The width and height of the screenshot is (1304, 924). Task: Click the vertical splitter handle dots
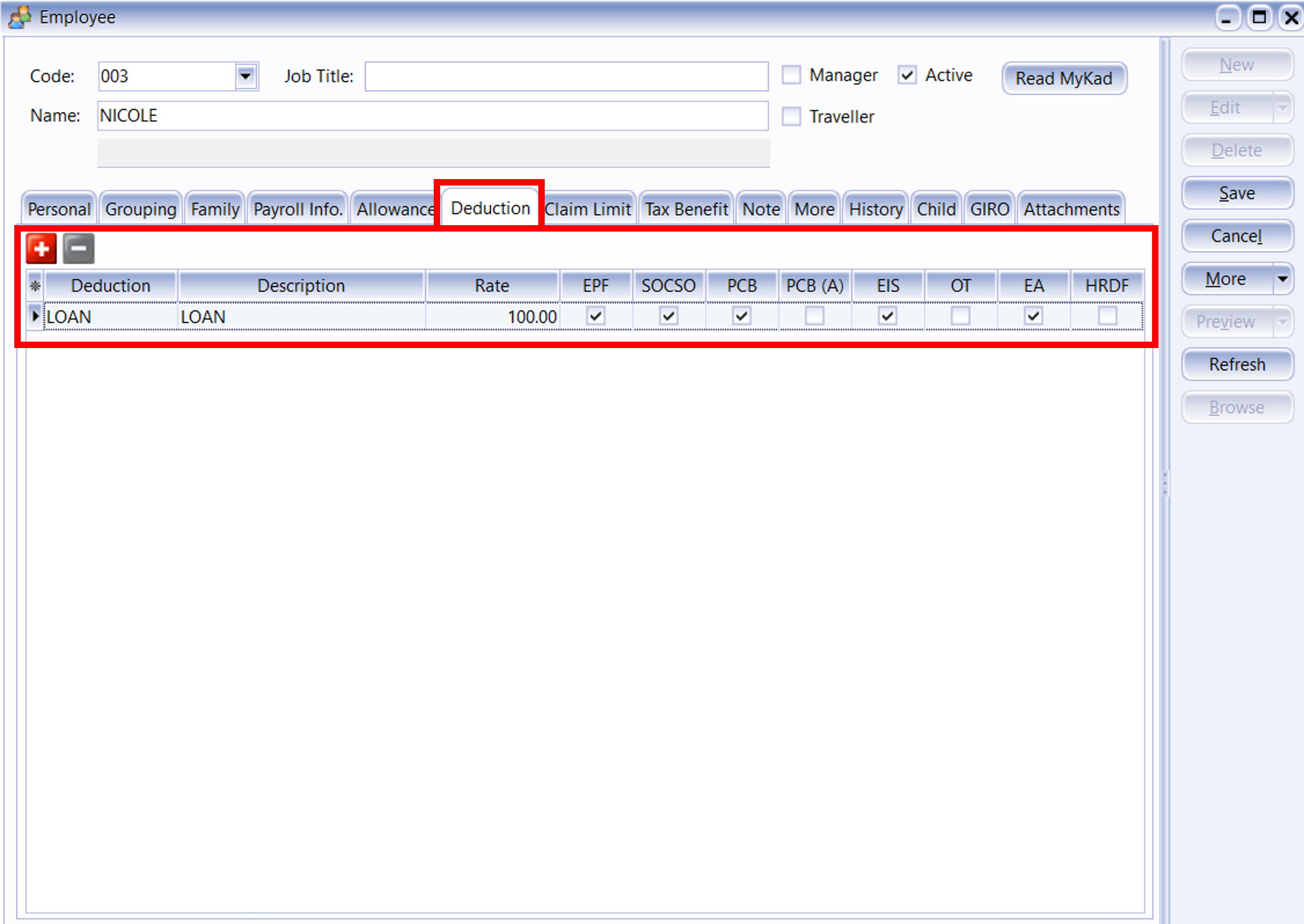point(1164,483)
